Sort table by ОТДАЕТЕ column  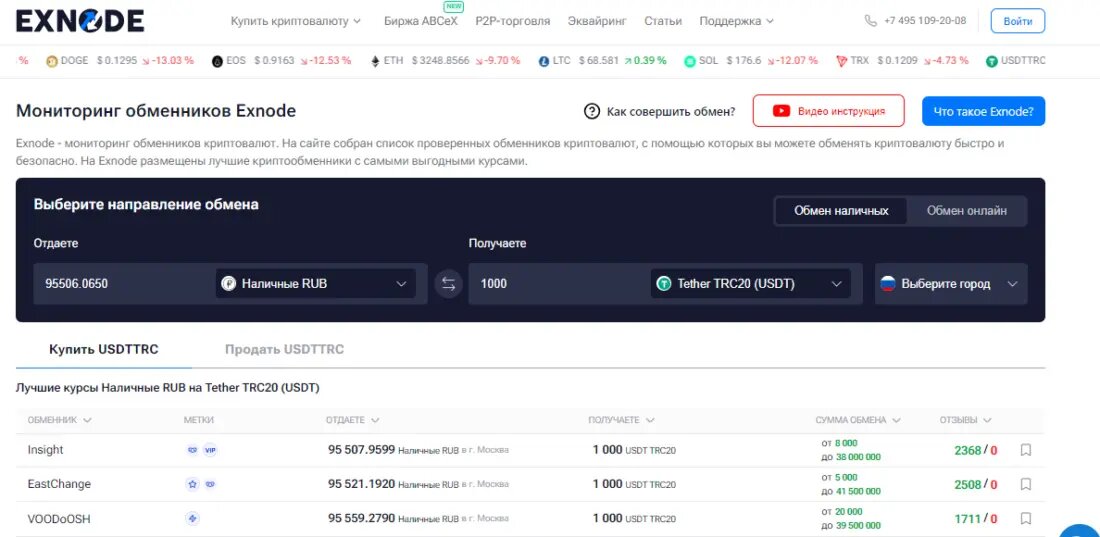coord(352,420)
